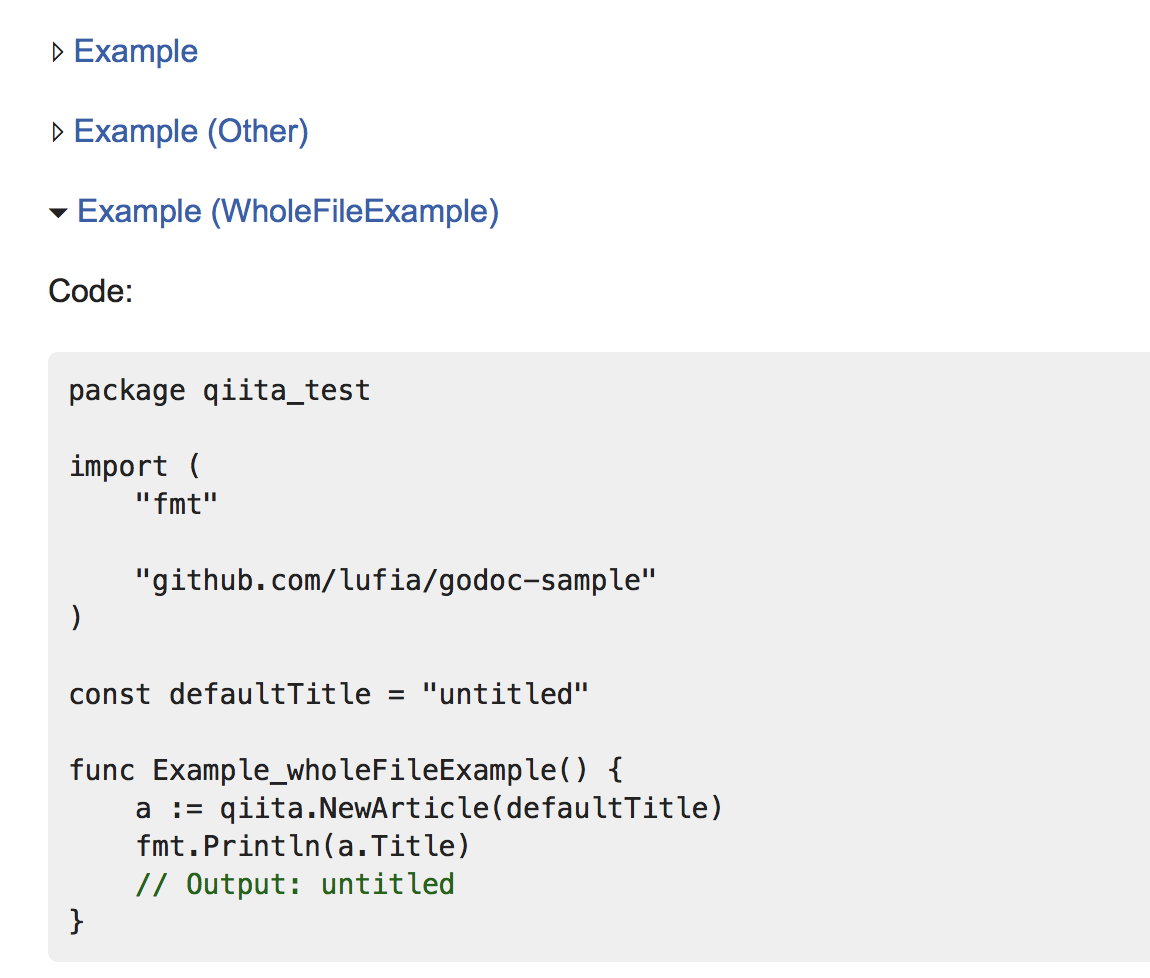1150x978 pixels.
Task: Click the "untitled" string literal
Action: click(x=505, y=694)
